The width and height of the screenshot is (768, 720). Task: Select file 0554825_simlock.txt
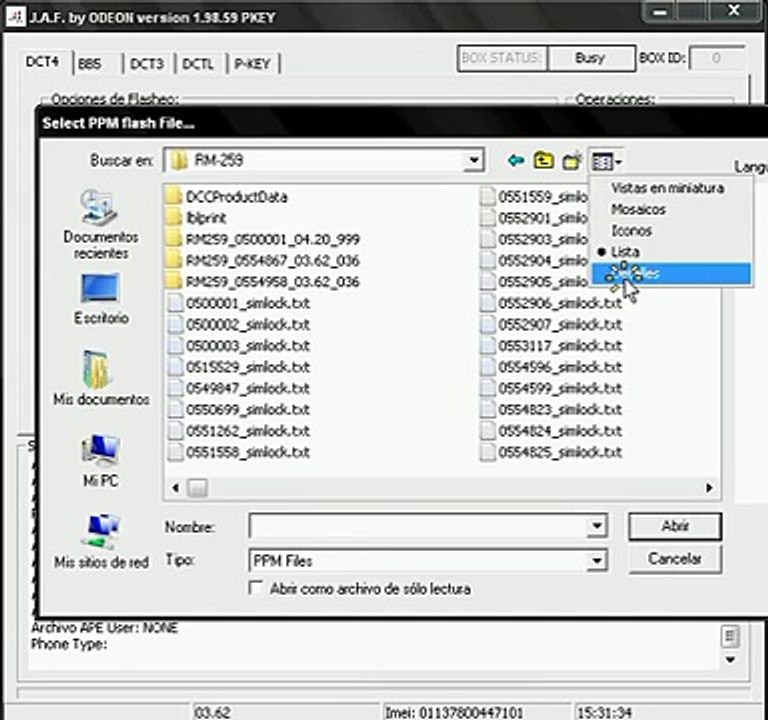(551, 452)
